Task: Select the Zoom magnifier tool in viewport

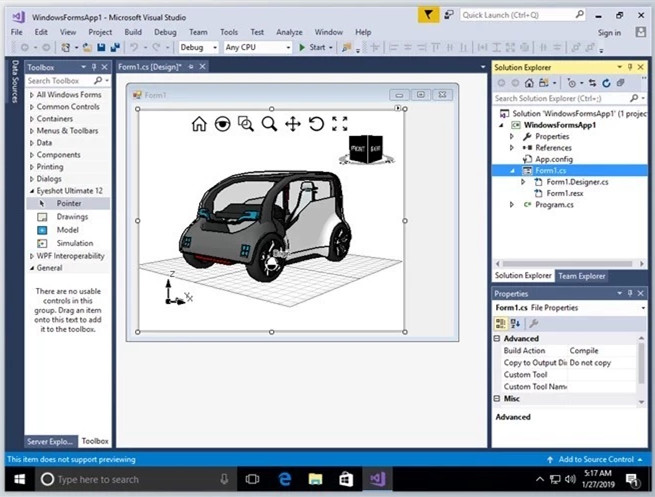Action: (x=269, y=124)
